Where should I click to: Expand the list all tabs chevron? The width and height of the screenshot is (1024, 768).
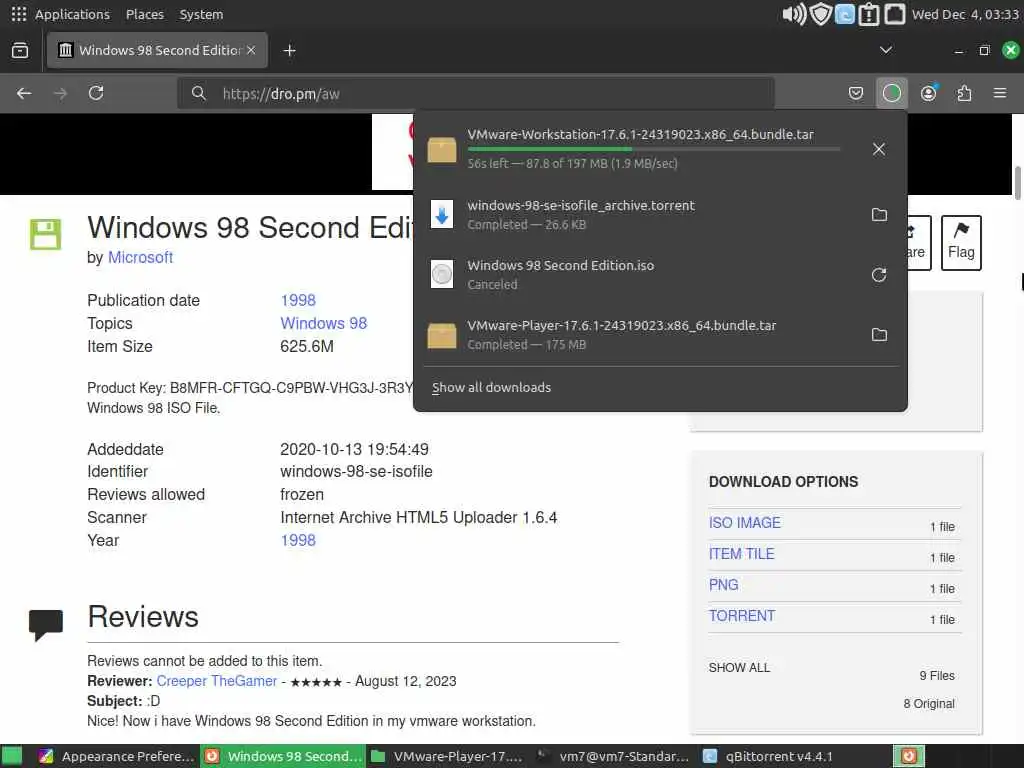tap(886, 50)
